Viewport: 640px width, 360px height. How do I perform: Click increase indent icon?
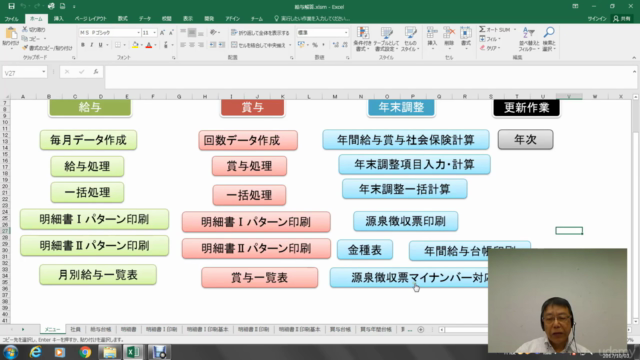click(x=222, y=45)
